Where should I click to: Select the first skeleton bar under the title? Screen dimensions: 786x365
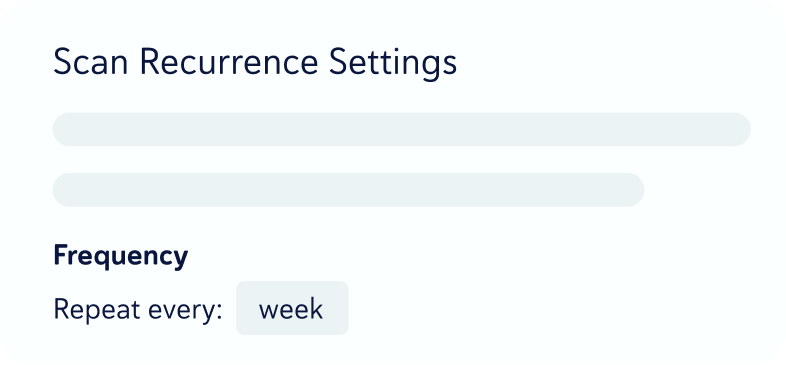tap(402, 129)
